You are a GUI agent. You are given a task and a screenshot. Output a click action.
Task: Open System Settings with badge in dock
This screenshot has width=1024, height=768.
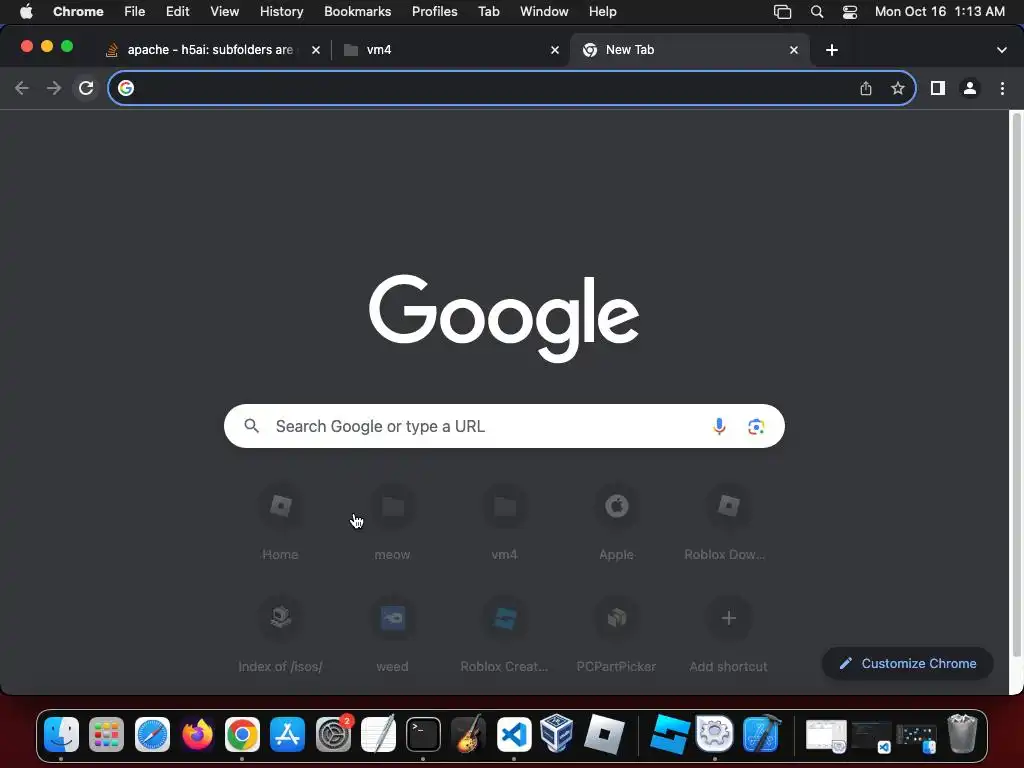click(x=333, y=734)
